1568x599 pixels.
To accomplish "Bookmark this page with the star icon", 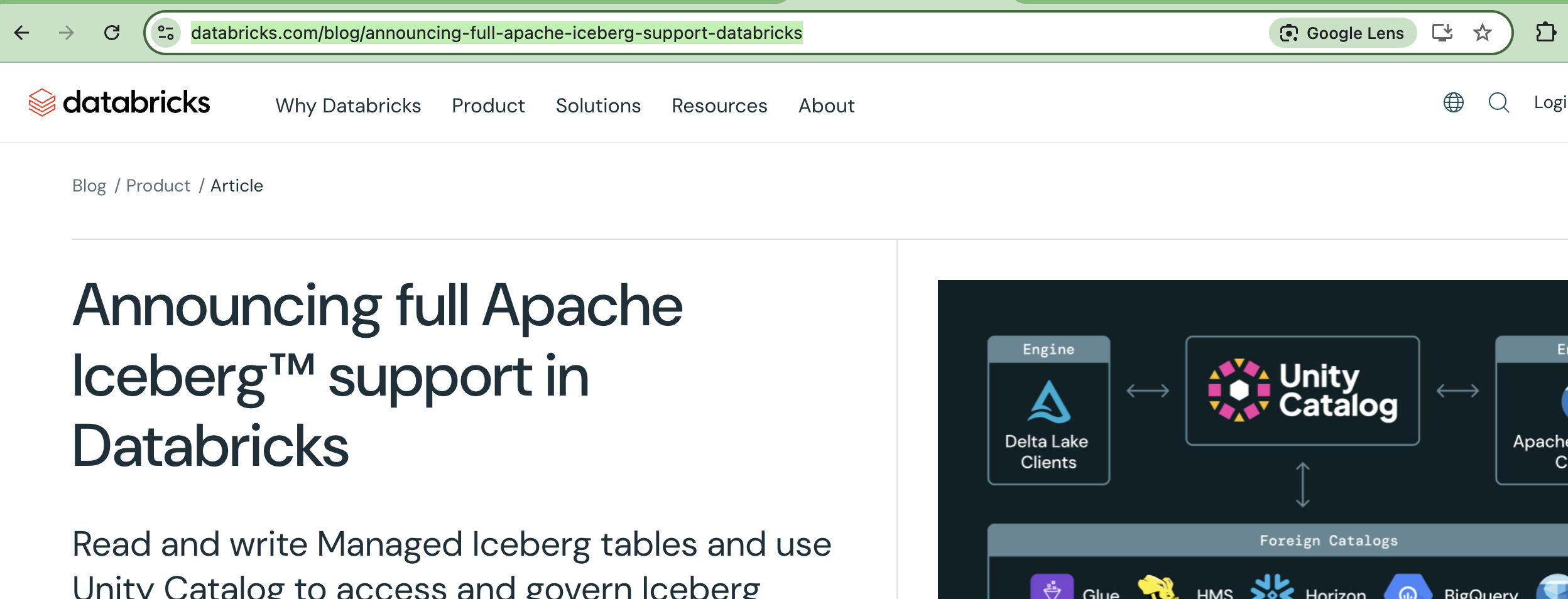I will coord(1483,32).
